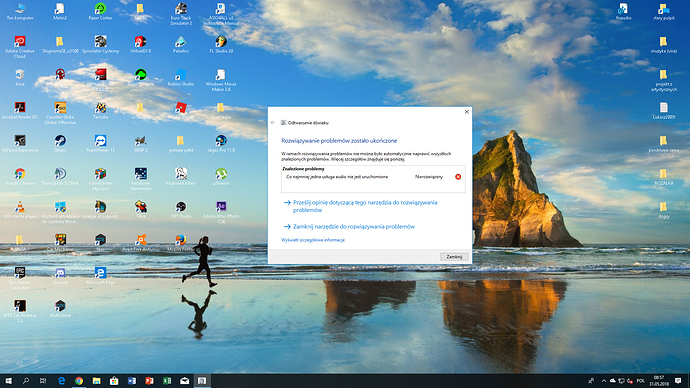
Task: Click the send feedback about troubleshooter link
Action: coord(365,206)
